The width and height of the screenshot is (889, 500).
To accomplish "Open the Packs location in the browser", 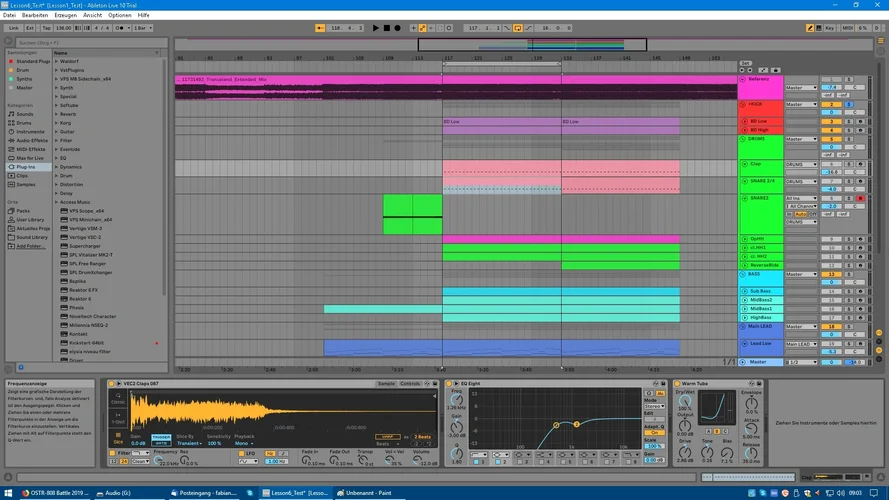I will pyautogui.click(x=23, y=211).
